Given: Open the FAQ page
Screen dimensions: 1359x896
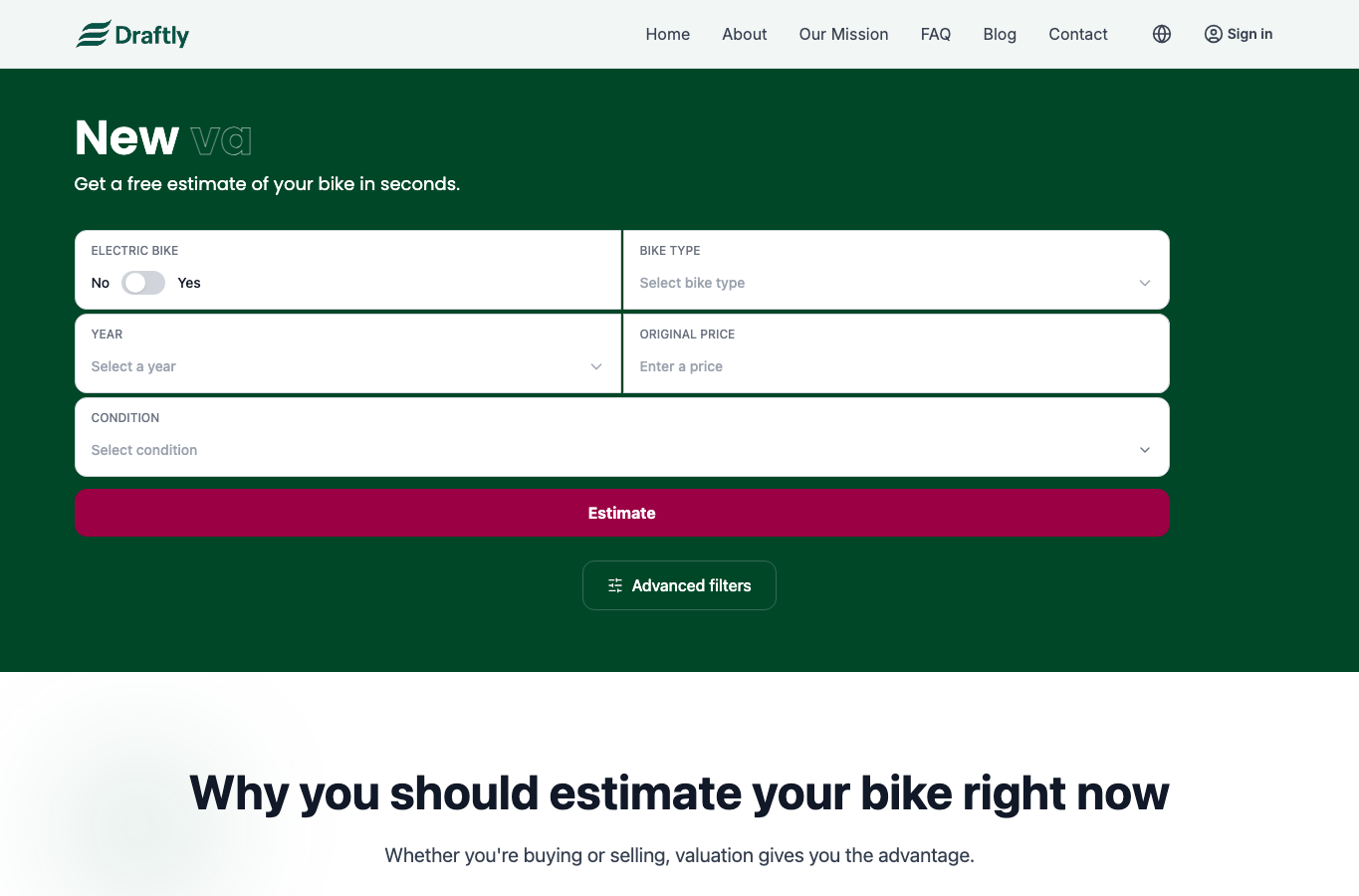Looking at the screenshot, I should 936,34.
